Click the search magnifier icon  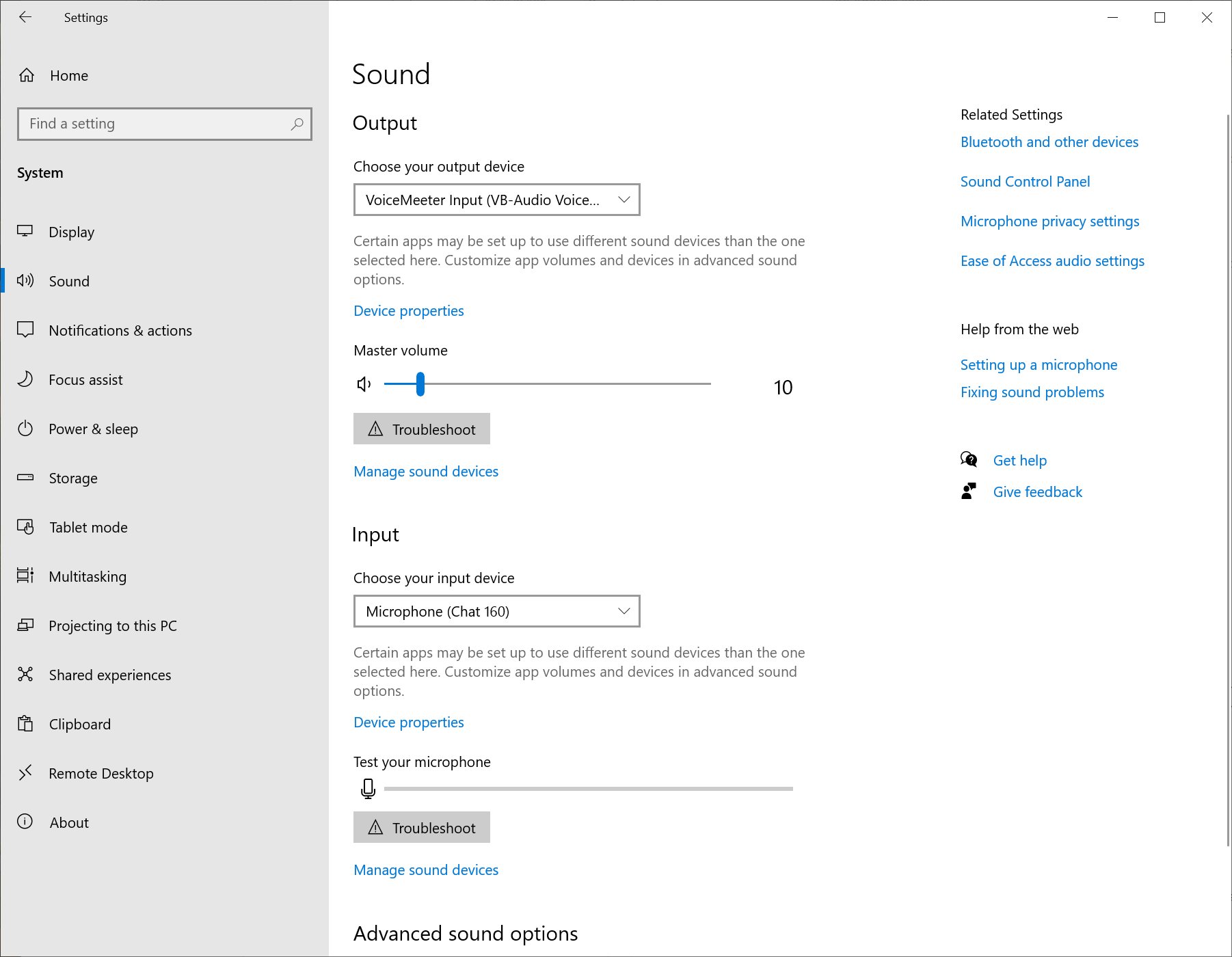pyautogui.click(x=297, y=124)
